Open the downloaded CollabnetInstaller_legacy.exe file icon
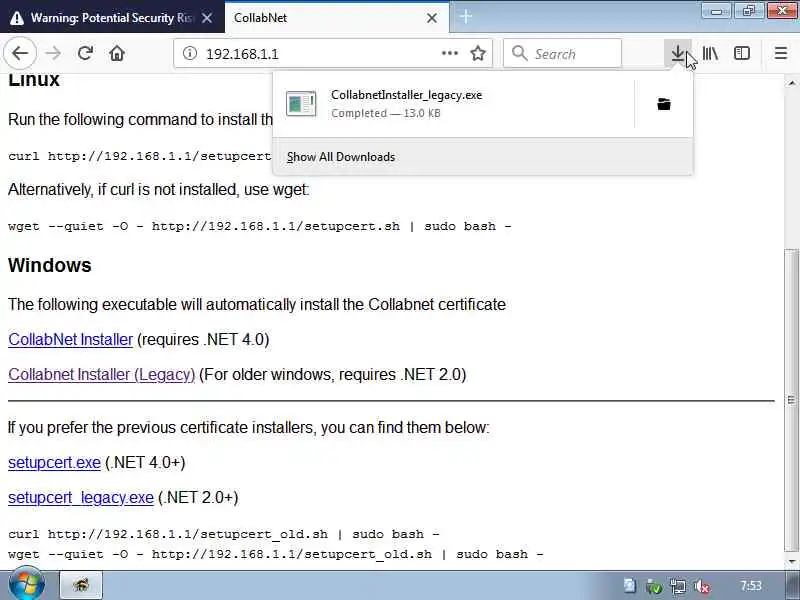Image resolution: width=800 pixels, height=600 pixels. pos(301,104)
